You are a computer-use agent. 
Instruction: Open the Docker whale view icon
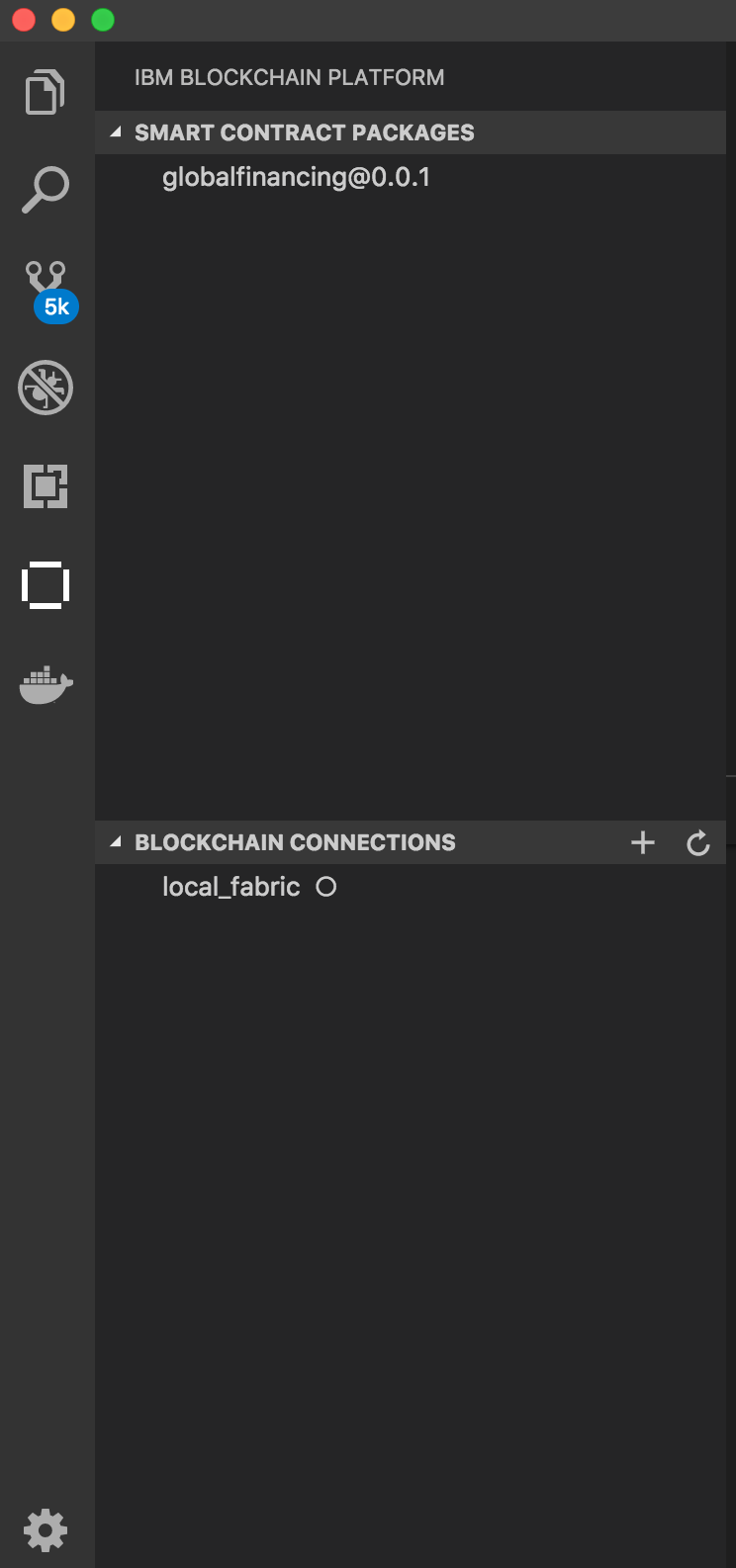click(x=46, y=684)
